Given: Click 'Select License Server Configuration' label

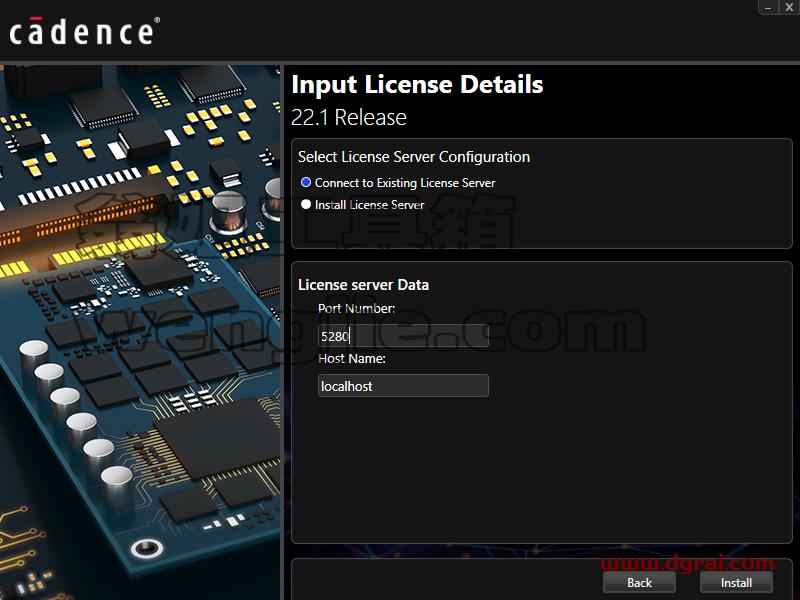Looking at the screenshot, I should pos(414,157).
